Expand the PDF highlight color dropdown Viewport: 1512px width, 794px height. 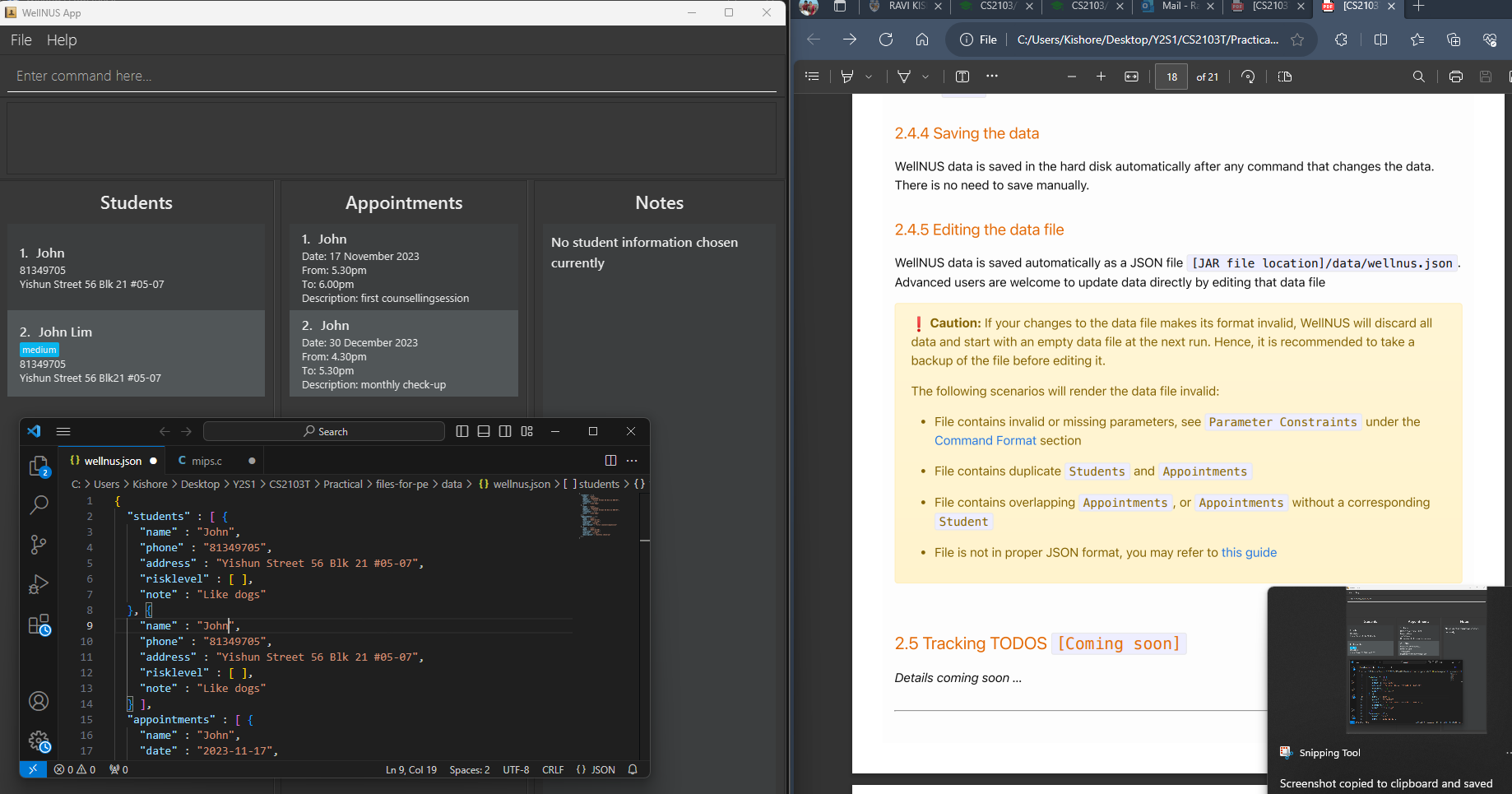[x=869, y=77]
